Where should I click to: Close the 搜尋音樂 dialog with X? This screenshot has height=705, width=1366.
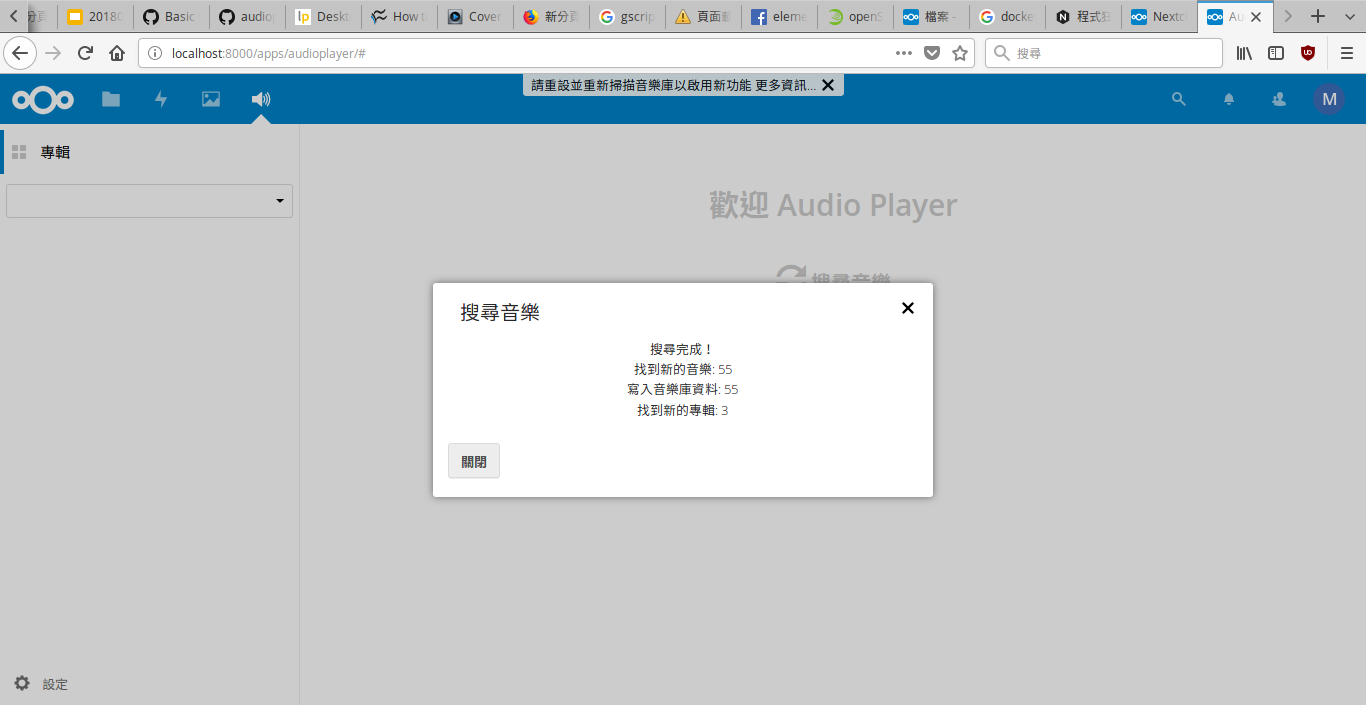908,308
